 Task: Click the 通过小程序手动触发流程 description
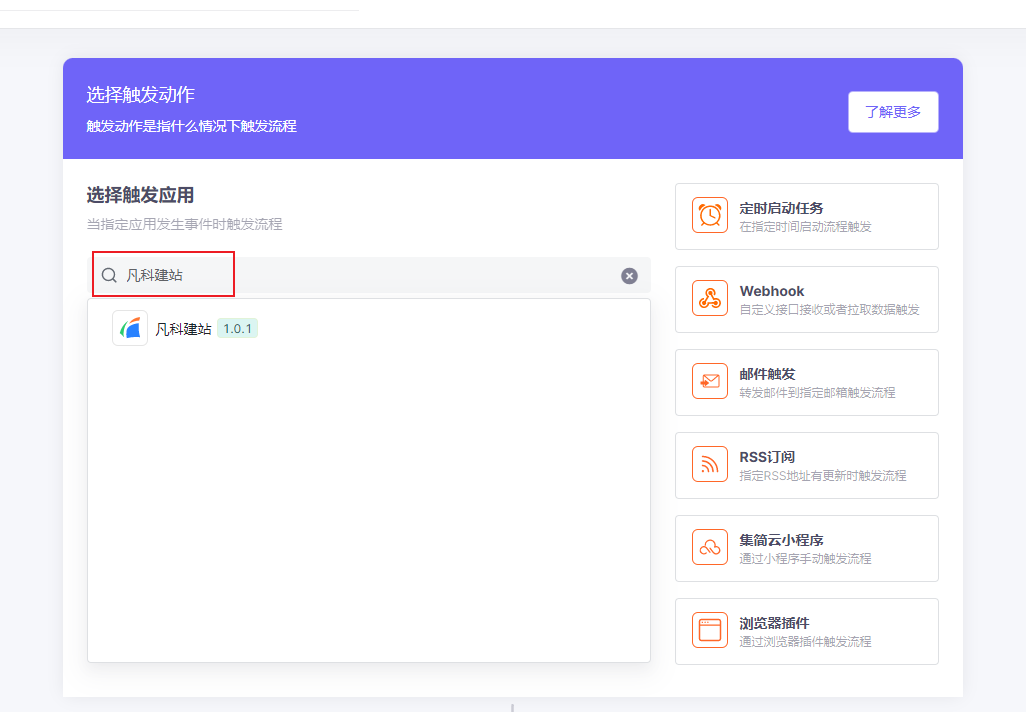click(x=805, y=559)
